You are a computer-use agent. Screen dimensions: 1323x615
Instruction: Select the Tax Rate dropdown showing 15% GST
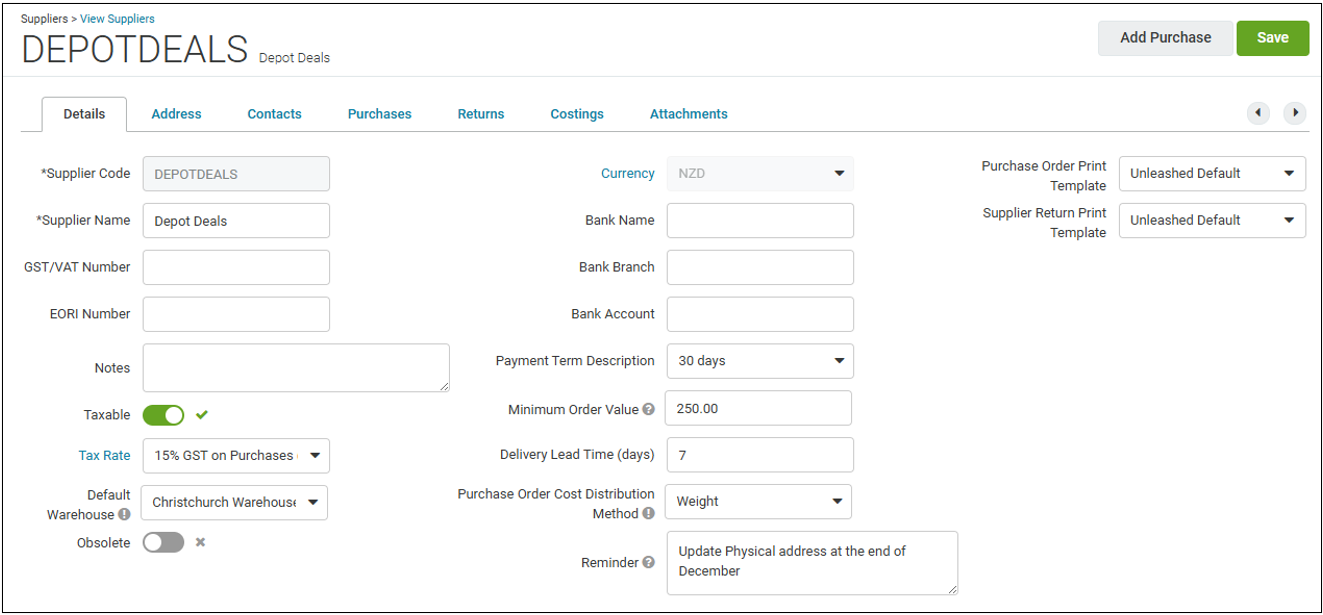click(236, 455)
